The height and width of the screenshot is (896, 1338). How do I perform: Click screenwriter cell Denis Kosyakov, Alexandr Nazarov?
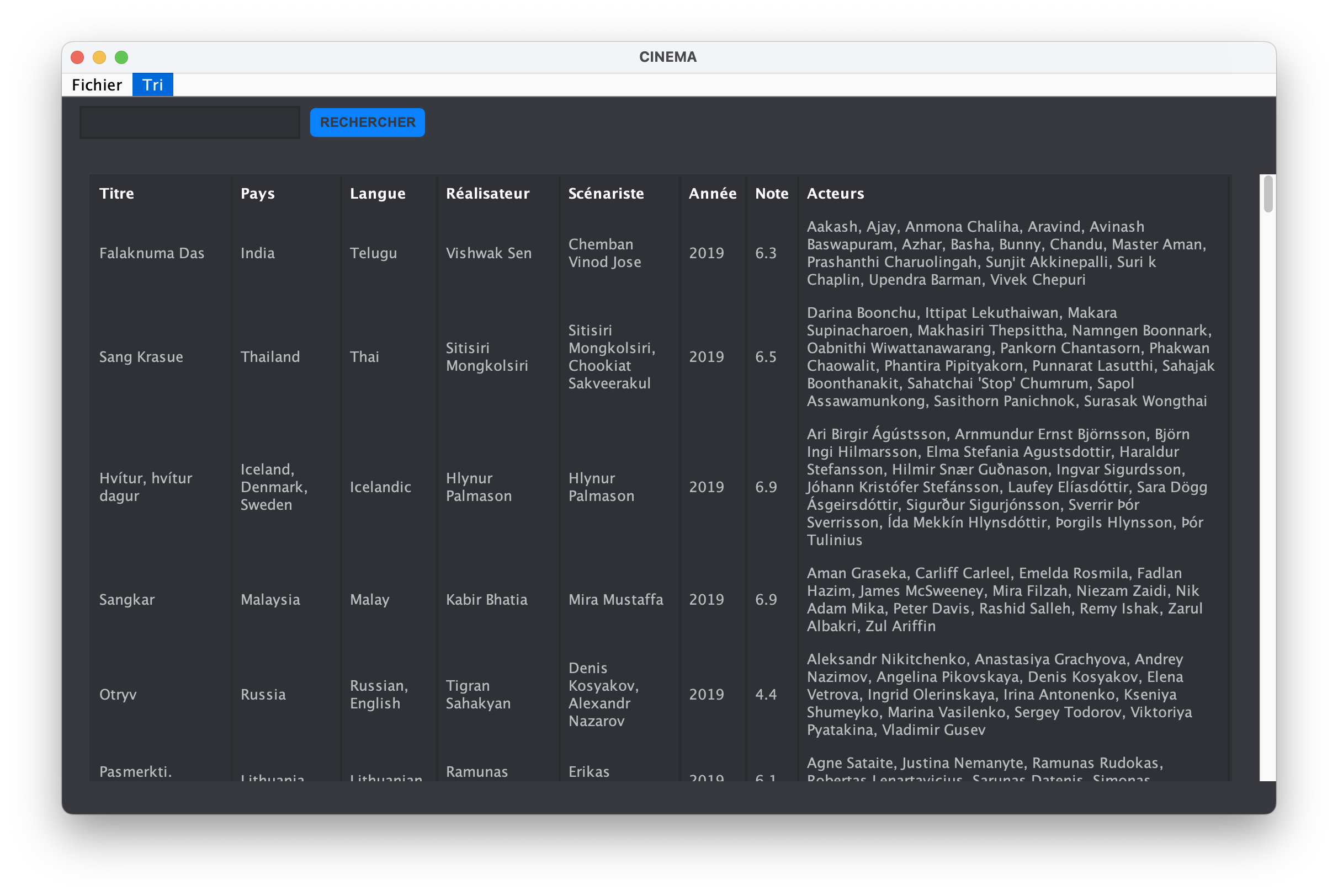[x=603, y=694]
